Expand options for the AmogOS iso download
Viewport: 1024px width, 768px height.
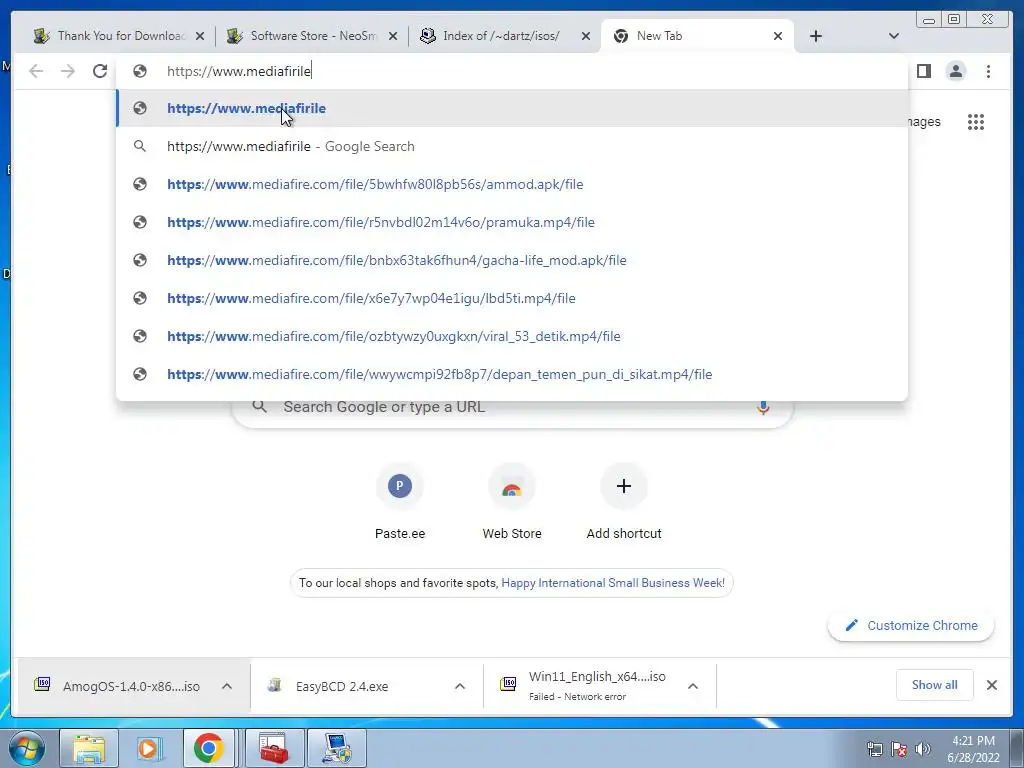click(x=227, y=686)
